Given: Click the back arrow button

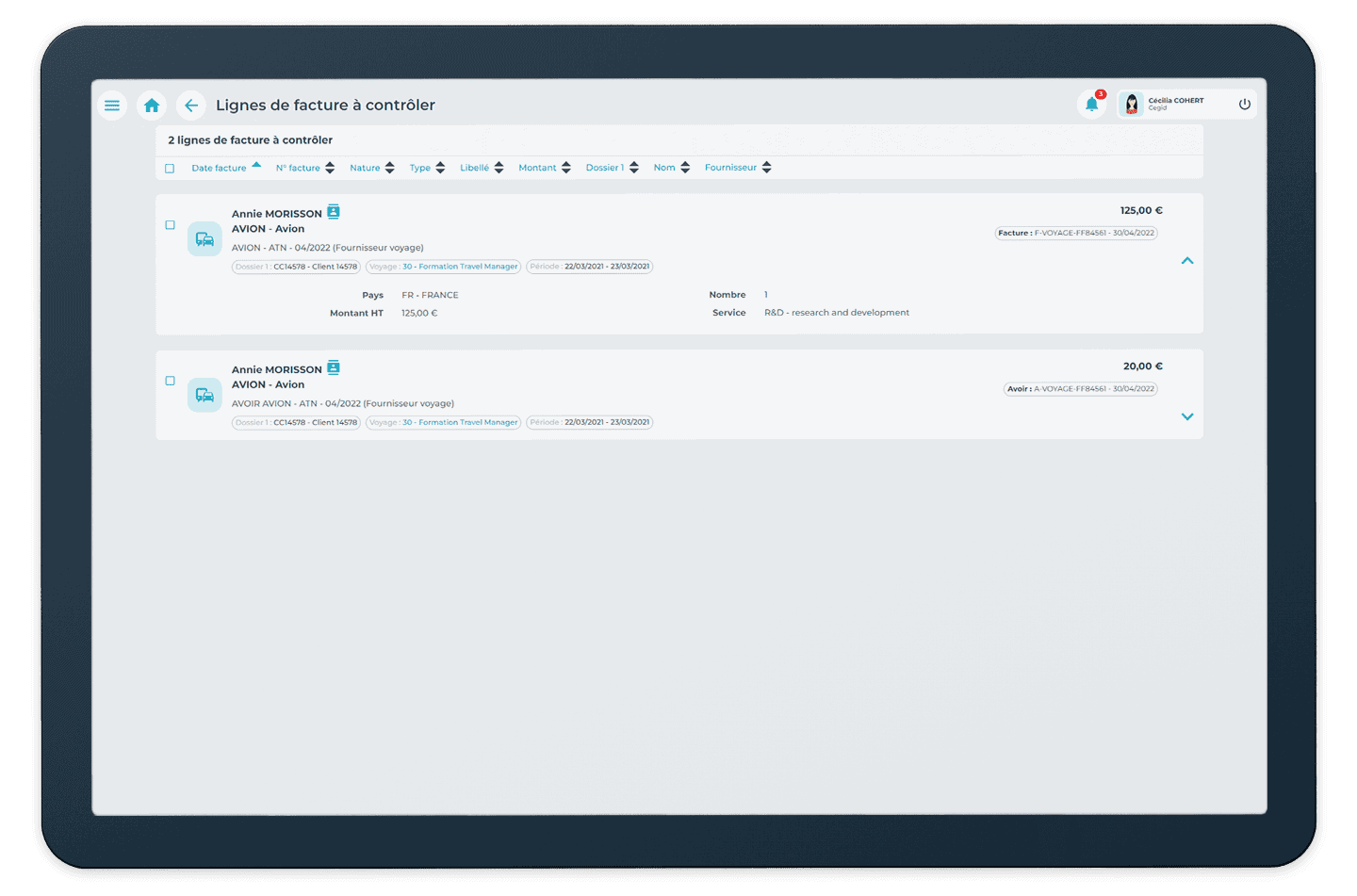Looking at the screenshot, I should pos(191,106).
